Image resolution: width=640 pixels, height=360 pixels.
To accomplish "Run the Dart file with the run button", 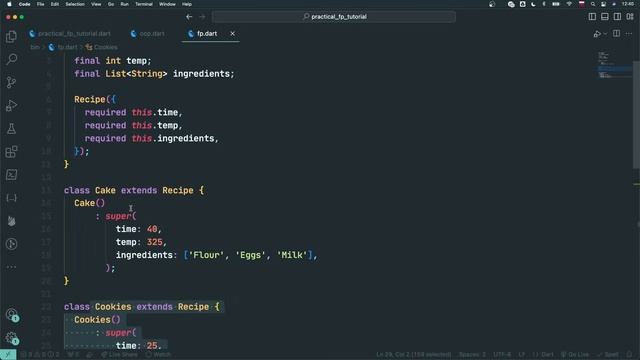I will point(597,34).
